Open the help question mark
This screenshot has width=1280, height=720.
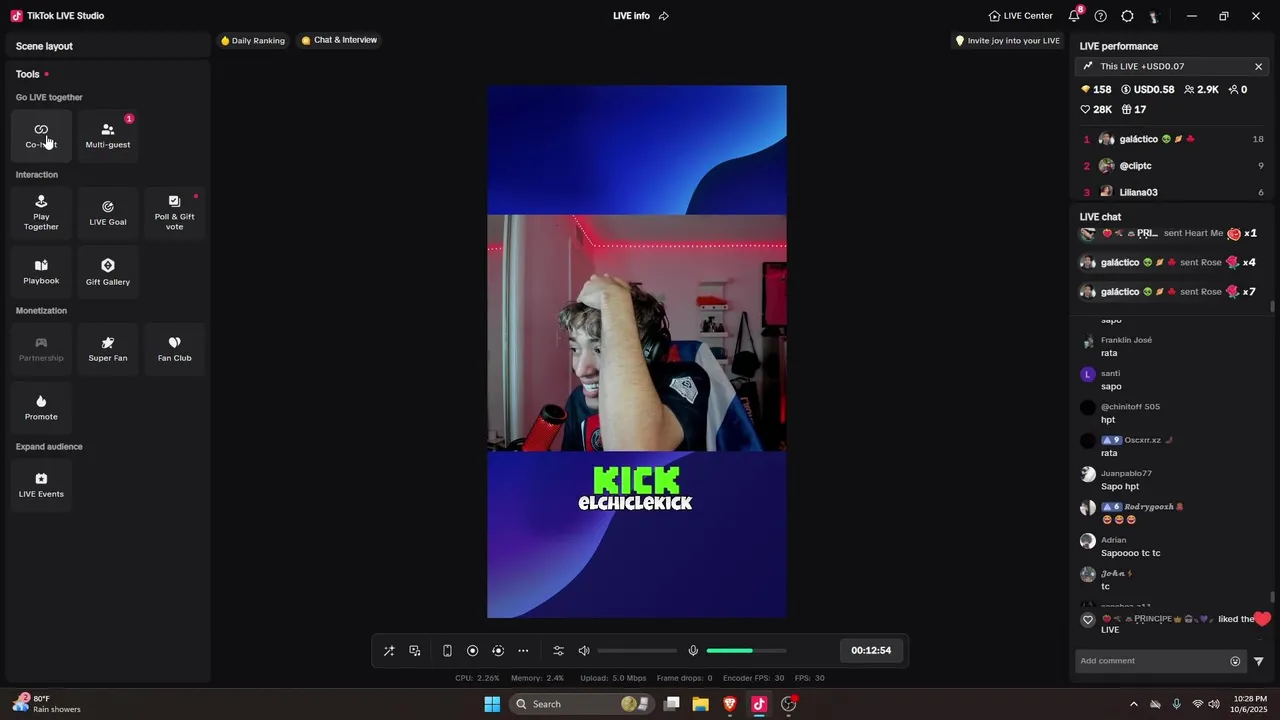(x=1101, y=16)
